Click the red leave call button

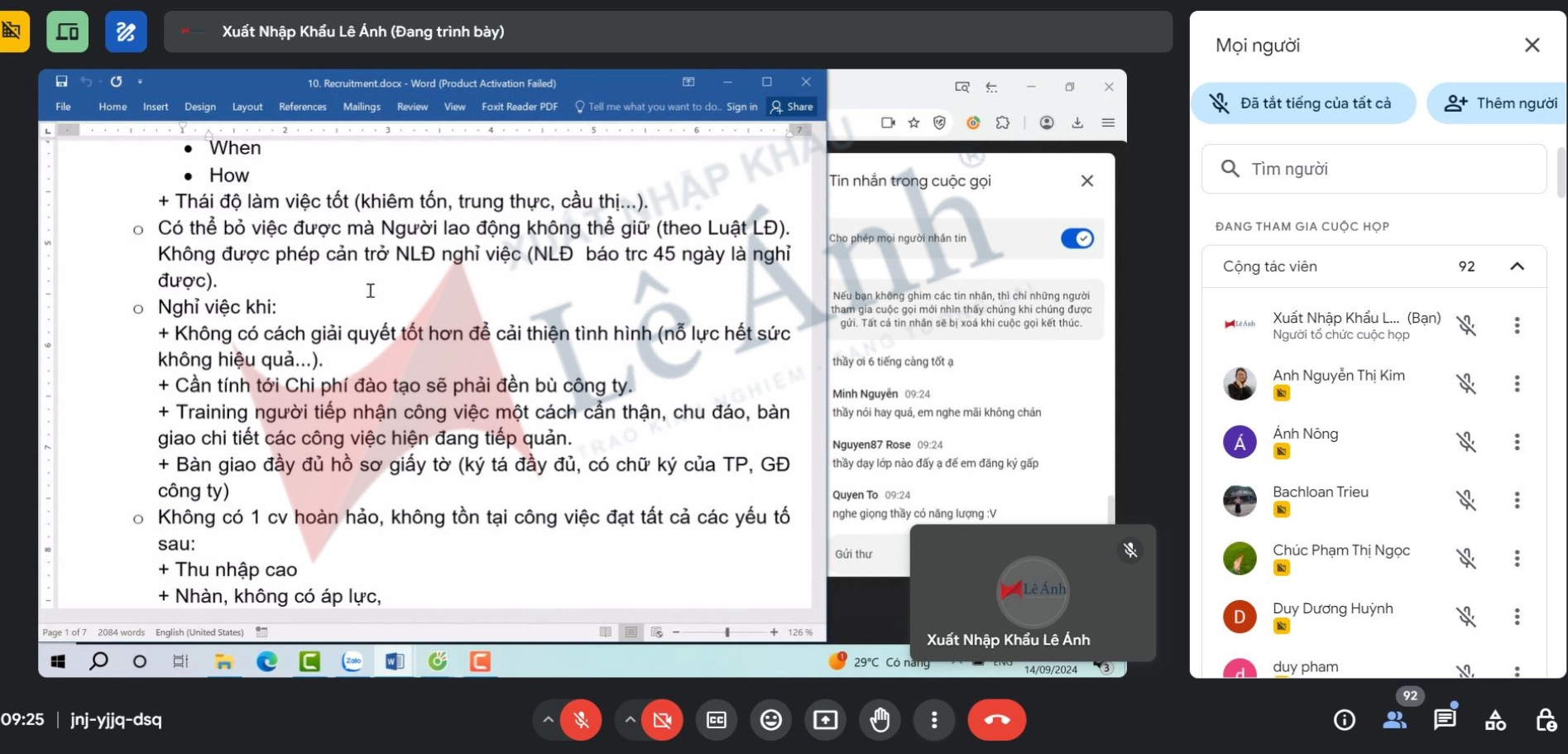[x=996, y=720]
